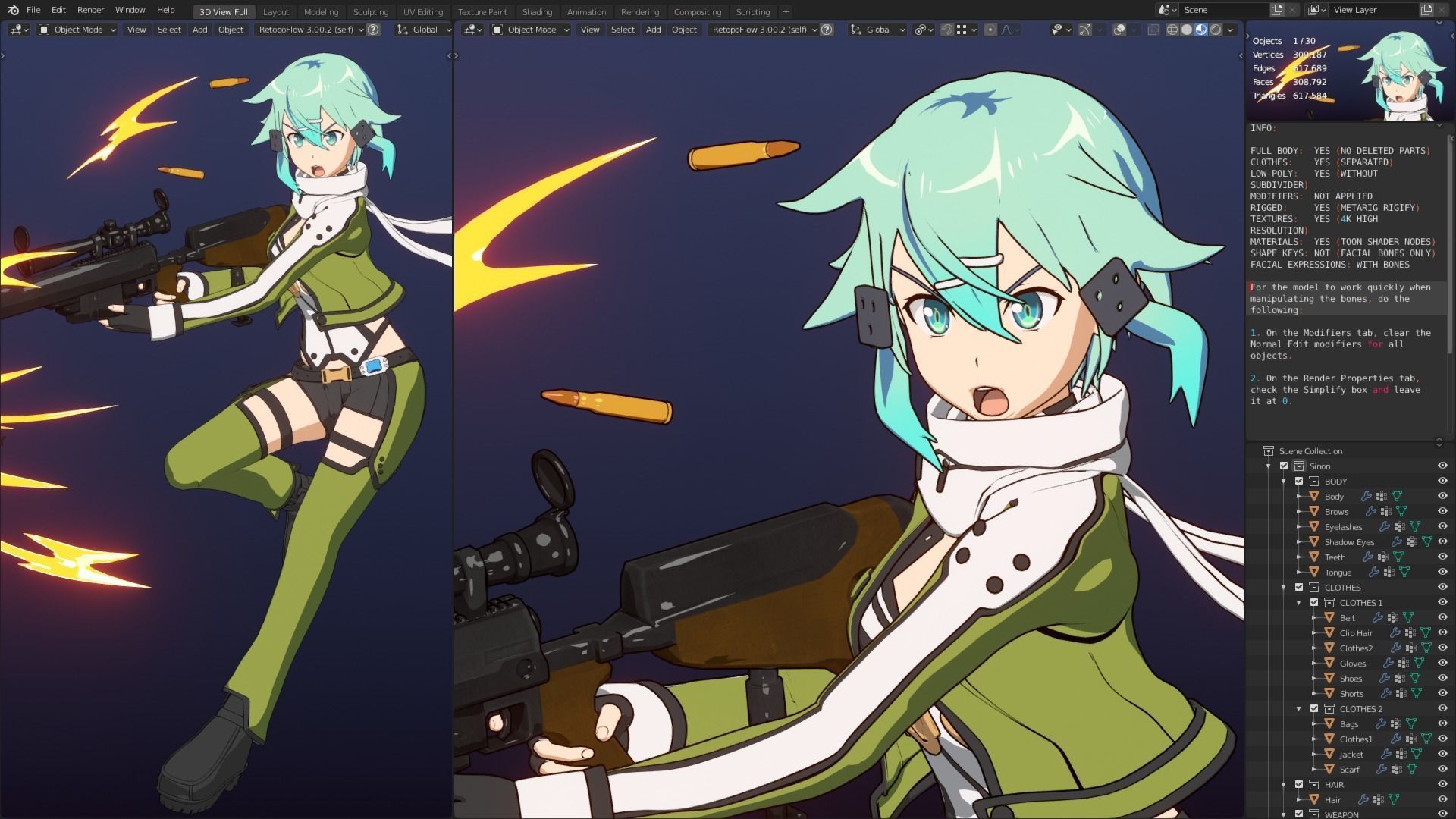Collapse the CLOTHES 1 collection

pyautogui.click(x=1299, y=602)
